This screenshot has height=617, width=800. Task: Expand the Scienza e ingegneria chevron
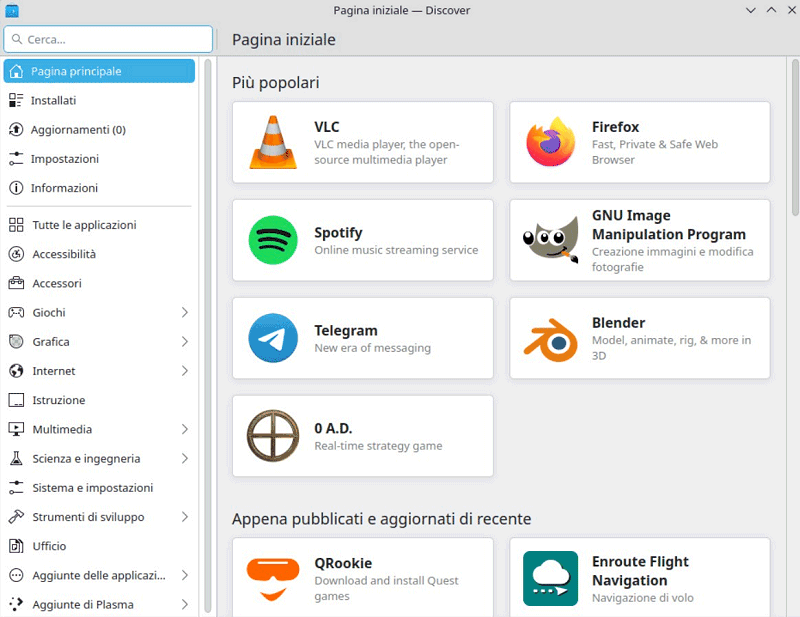tap(185, 458)
